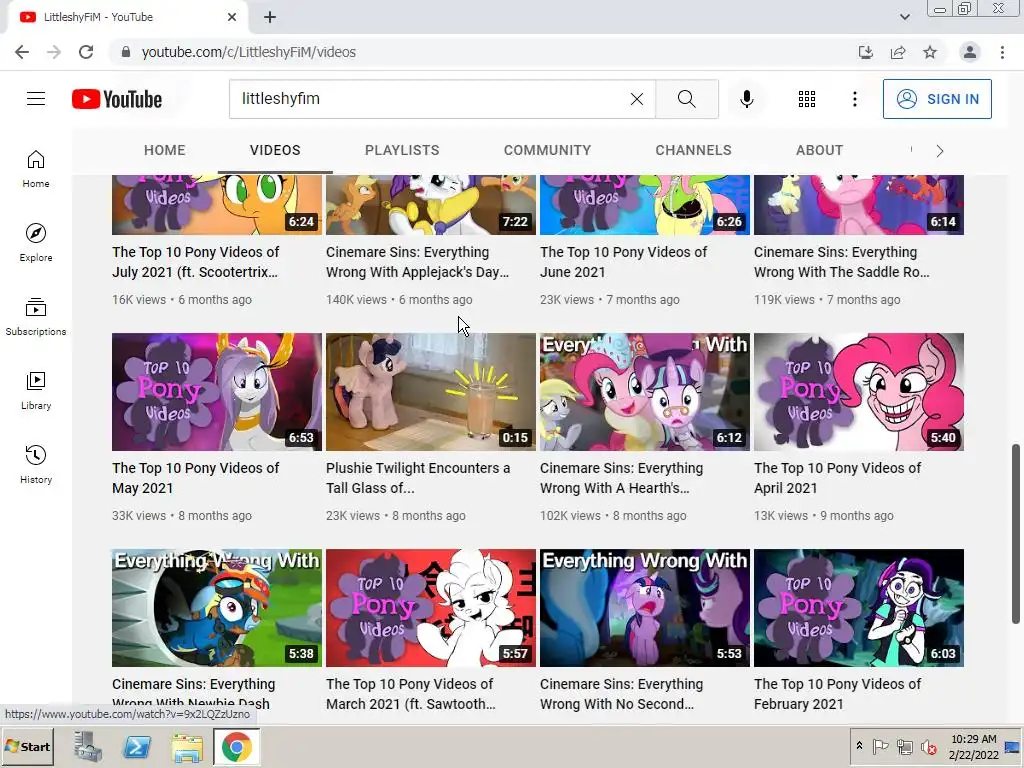This screenshot has width=1024, height=768.
Task: Open a new browser tab
Action: (270, 17)
